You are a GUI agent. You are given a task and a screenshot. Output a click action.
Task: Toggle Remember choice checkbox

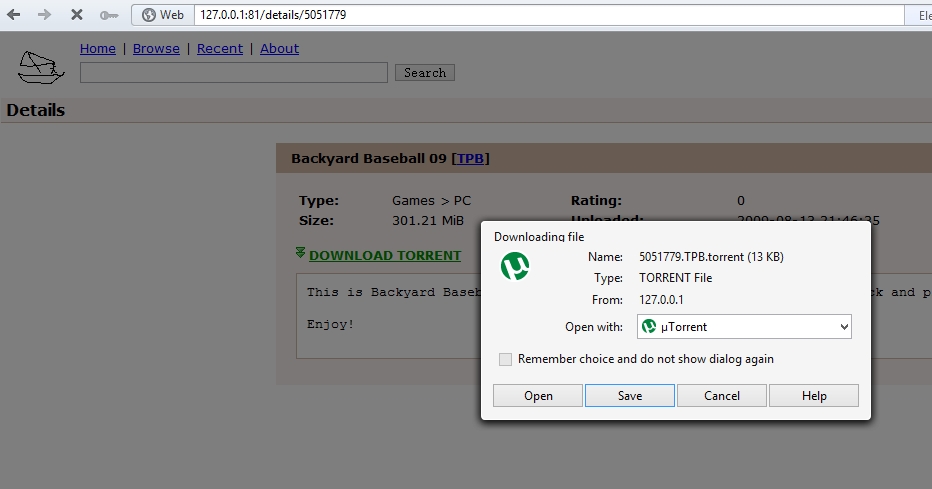[x=505, y=359]
